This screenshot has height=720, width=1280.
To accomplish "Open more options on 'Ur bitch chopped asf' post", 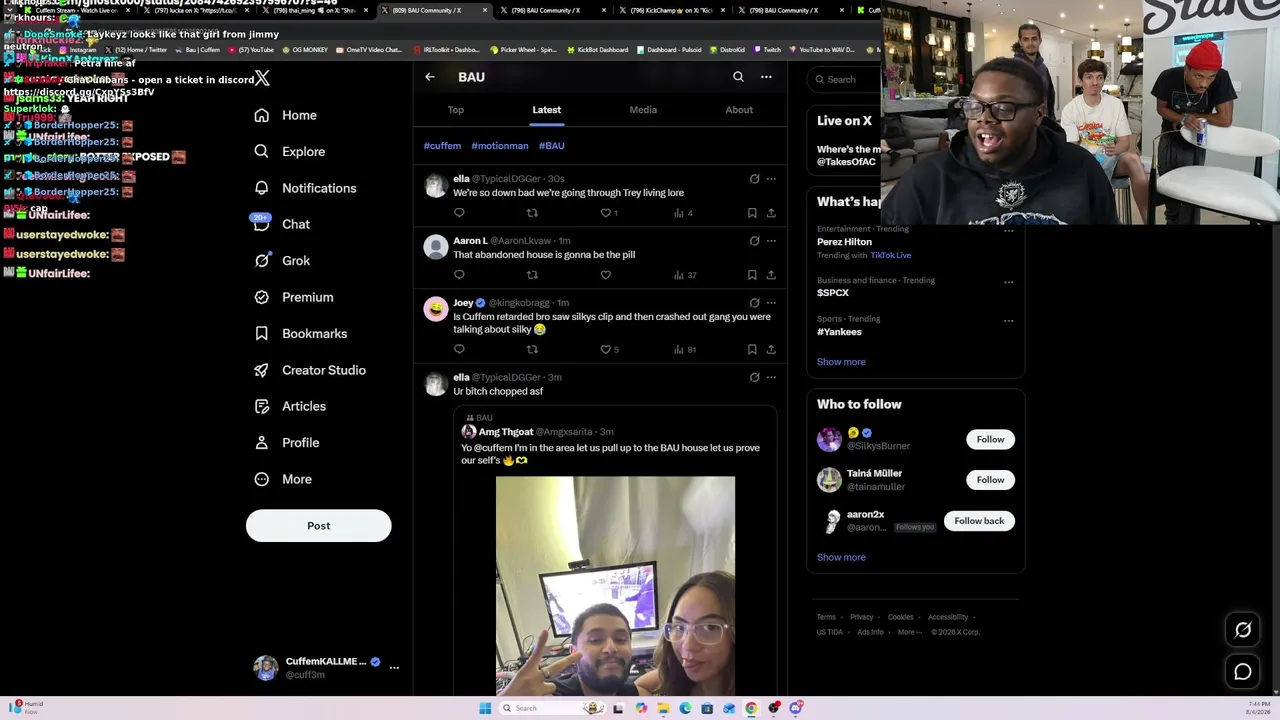I will pyautogui.click(x=771, y=378).
